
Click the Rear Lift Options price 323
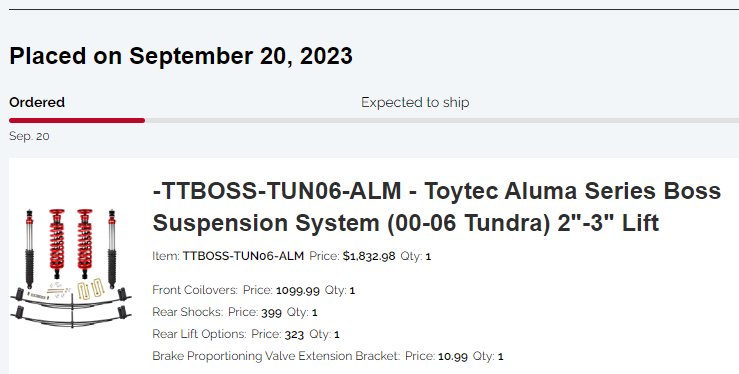(294, 335)
